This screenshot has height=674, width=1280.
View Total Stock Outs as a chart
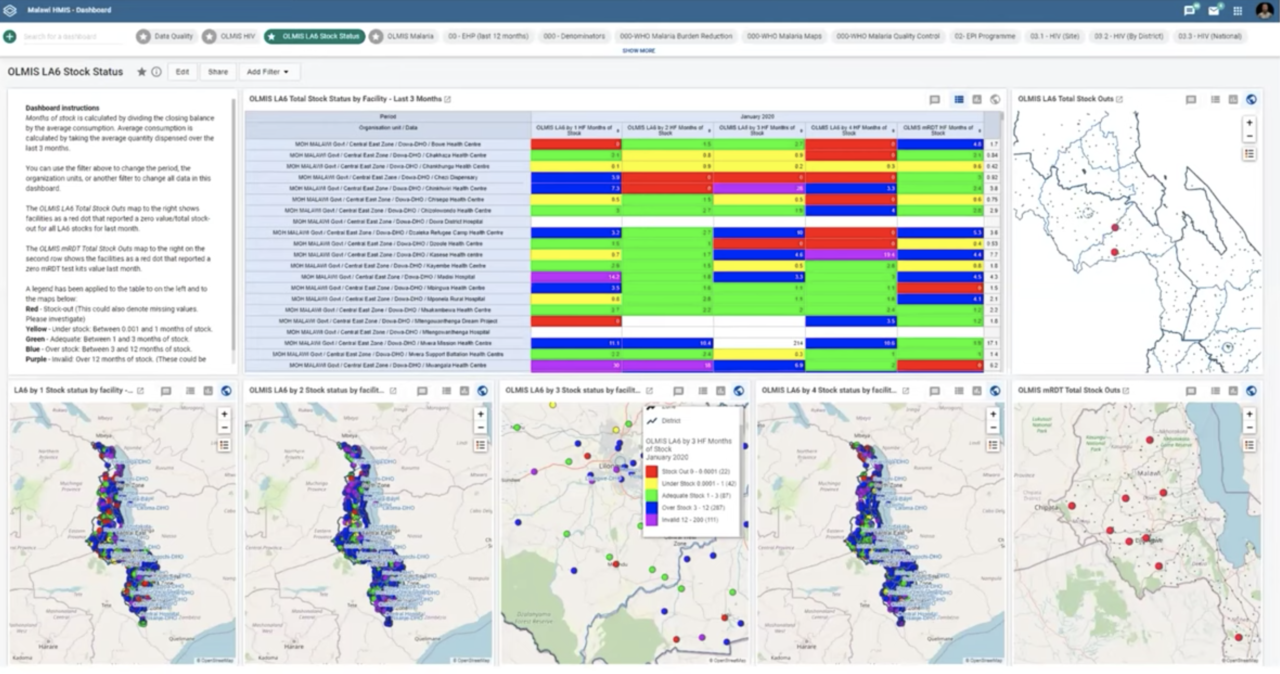click(x=1234, y=99)
